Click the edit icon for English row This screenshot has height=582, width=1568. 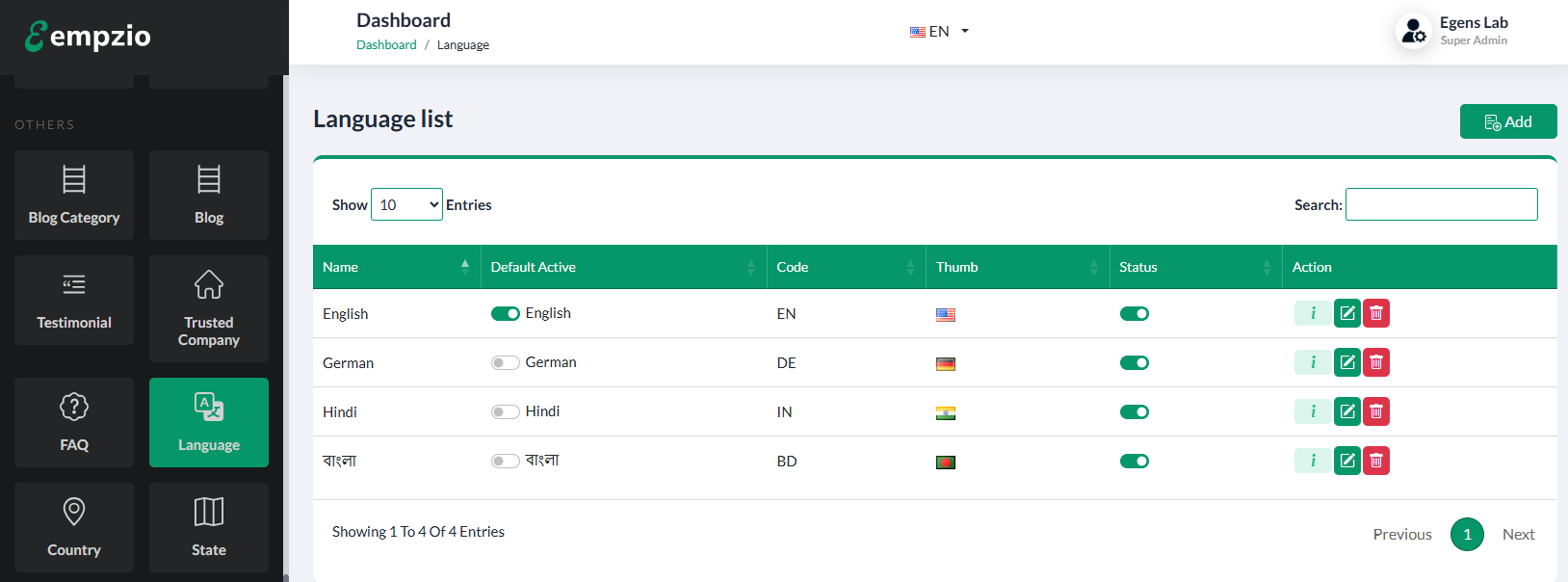click(1346, 313)
